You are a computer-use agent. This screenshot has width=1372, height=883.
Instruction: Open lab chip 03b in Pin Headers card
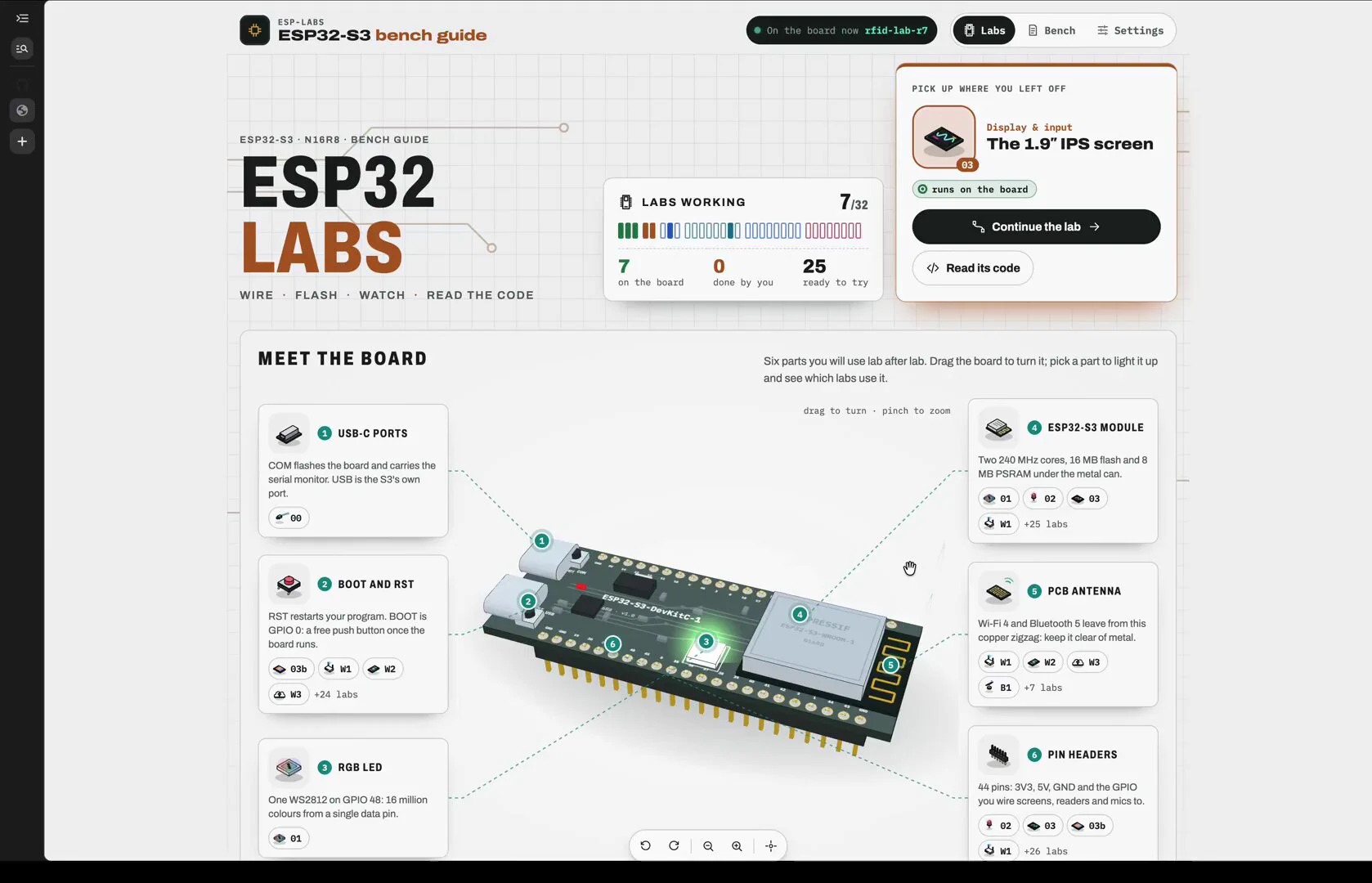[x=1090, y=826]
